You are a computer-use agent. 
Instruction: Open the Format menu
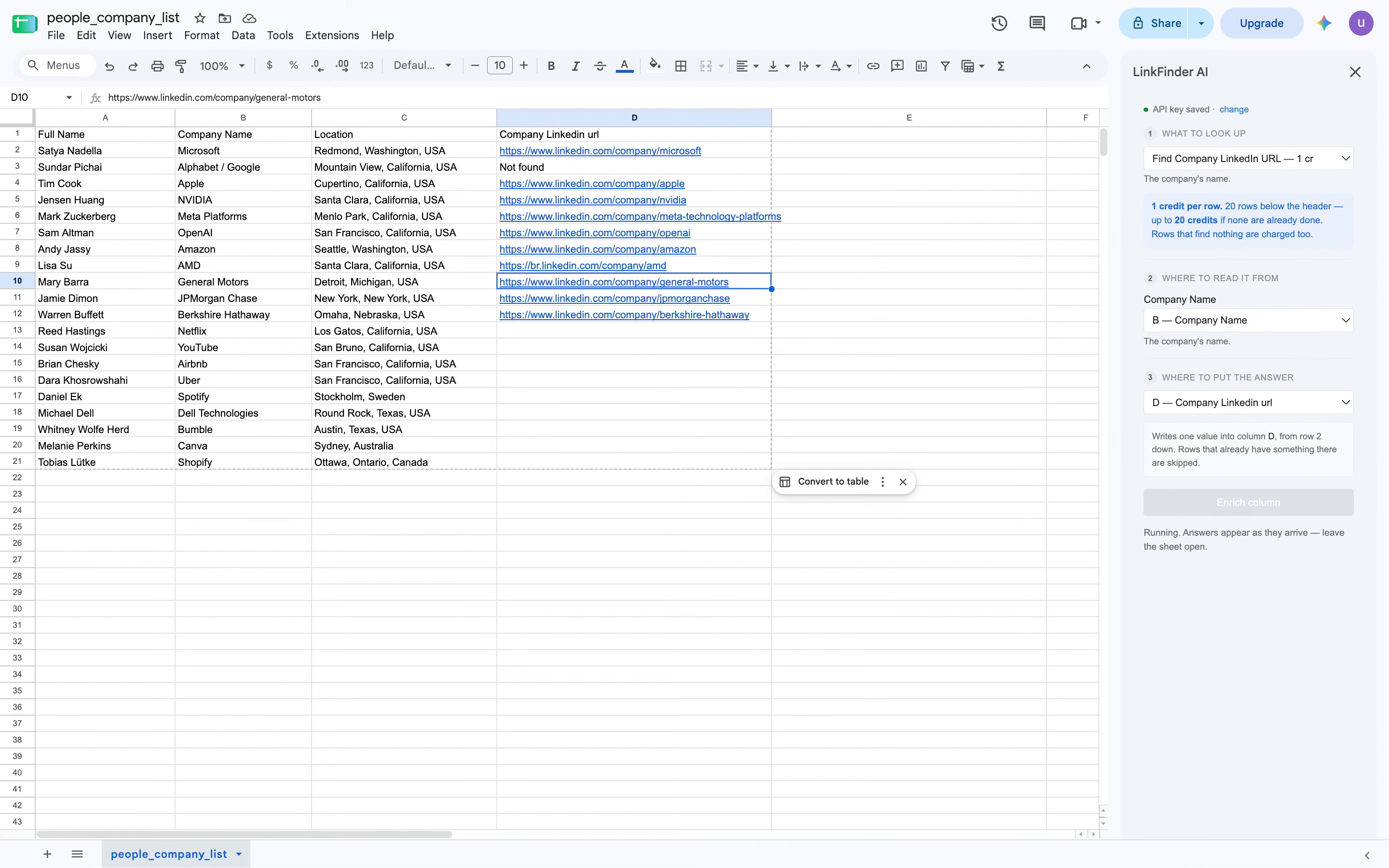(202, 36)
